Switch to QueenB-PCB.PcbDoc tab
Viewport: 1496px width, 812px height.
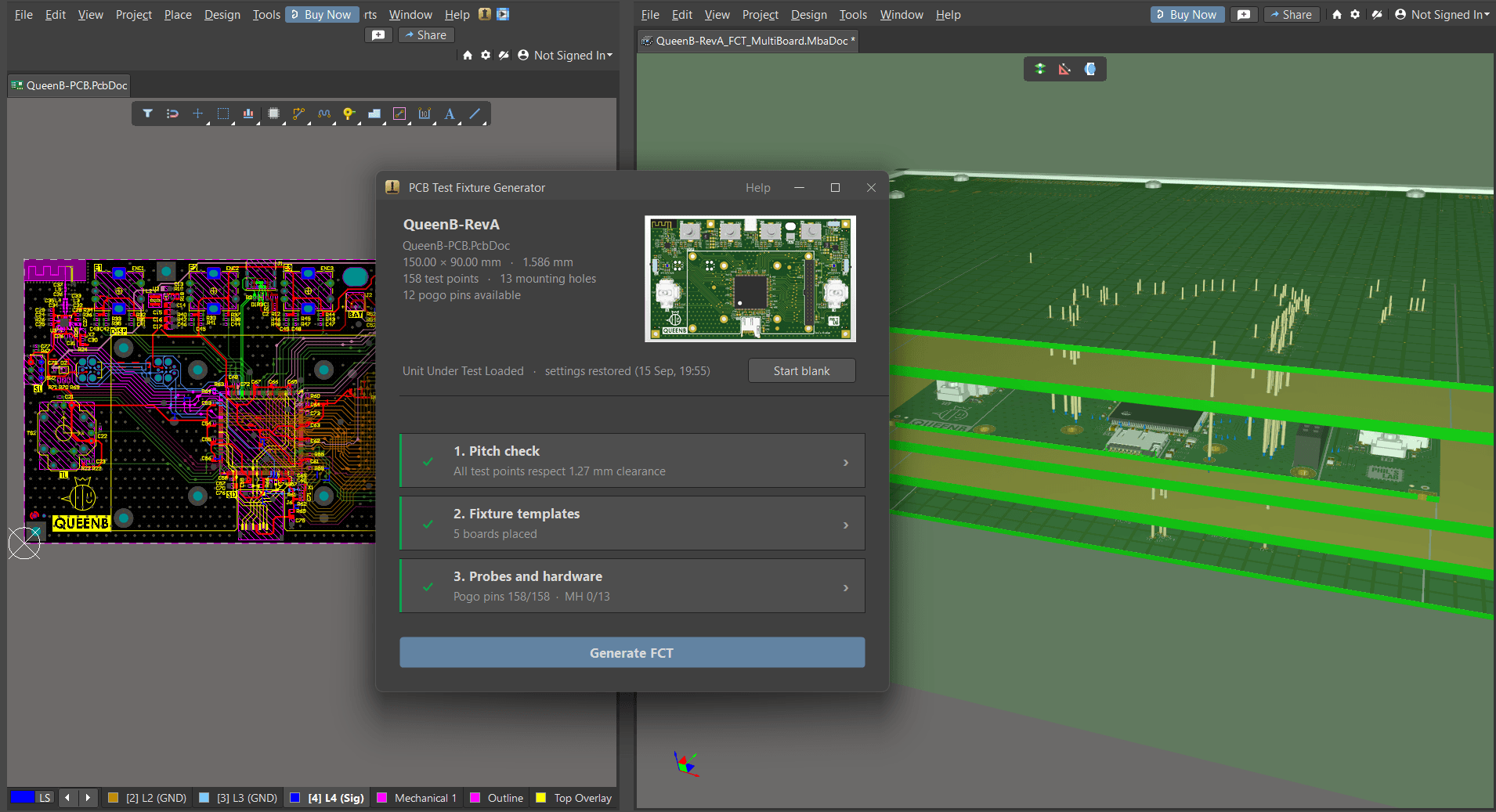(x=69, y=85)
